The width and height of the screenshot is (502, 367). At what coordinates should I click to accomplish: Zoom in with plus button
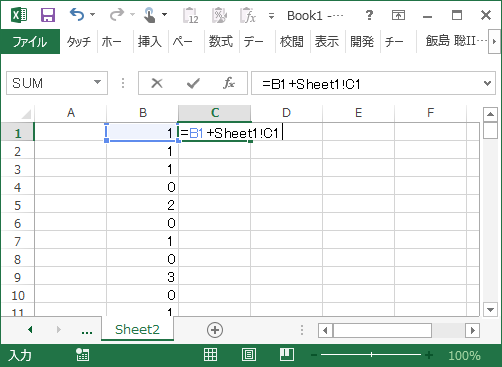click(429, 355)
